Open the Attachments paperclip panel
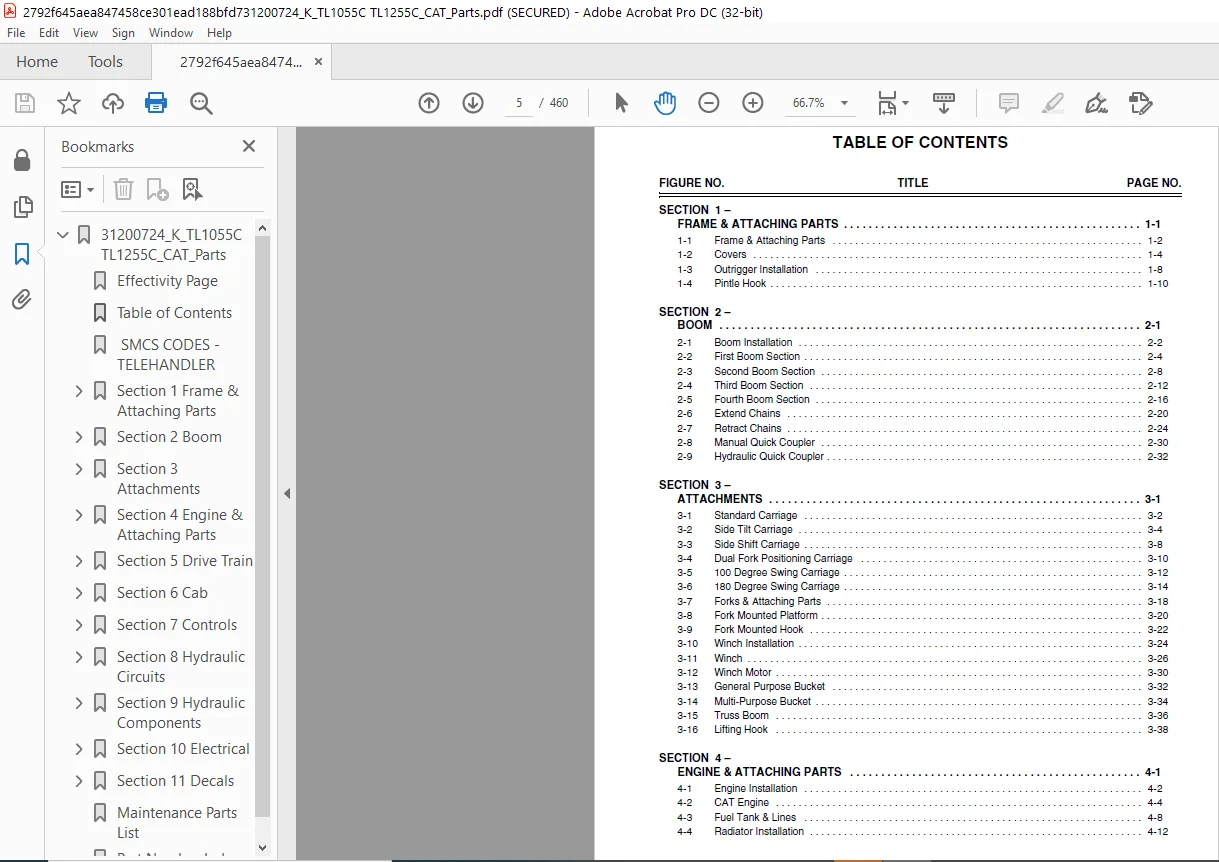The image size is (1219, 862). 21,299
